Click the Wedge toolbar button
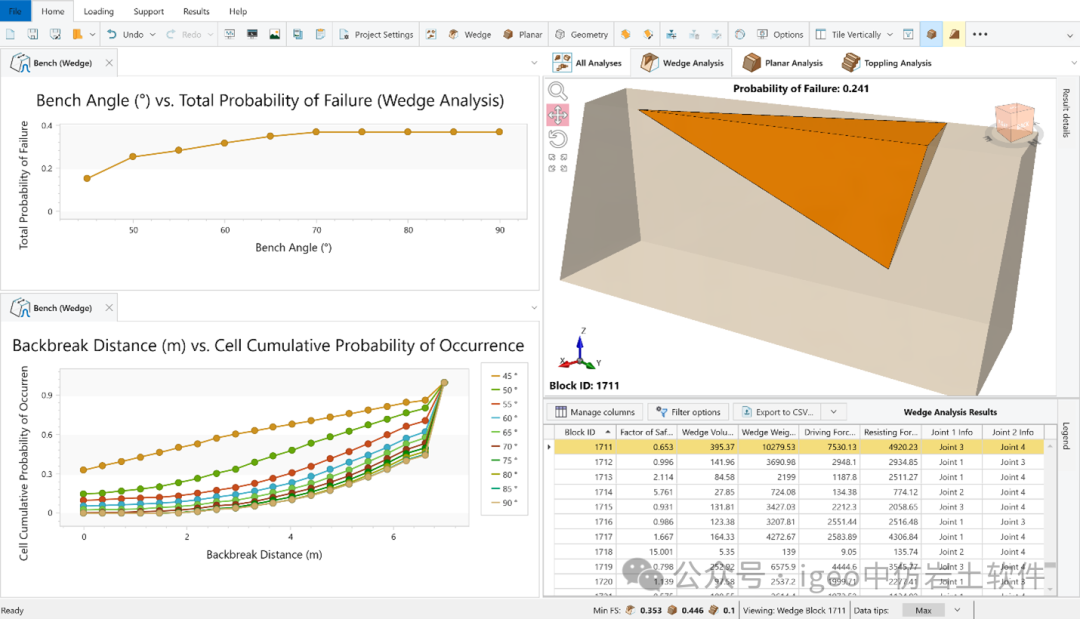Screen dimensions: 1080x619 pos(469,34)
